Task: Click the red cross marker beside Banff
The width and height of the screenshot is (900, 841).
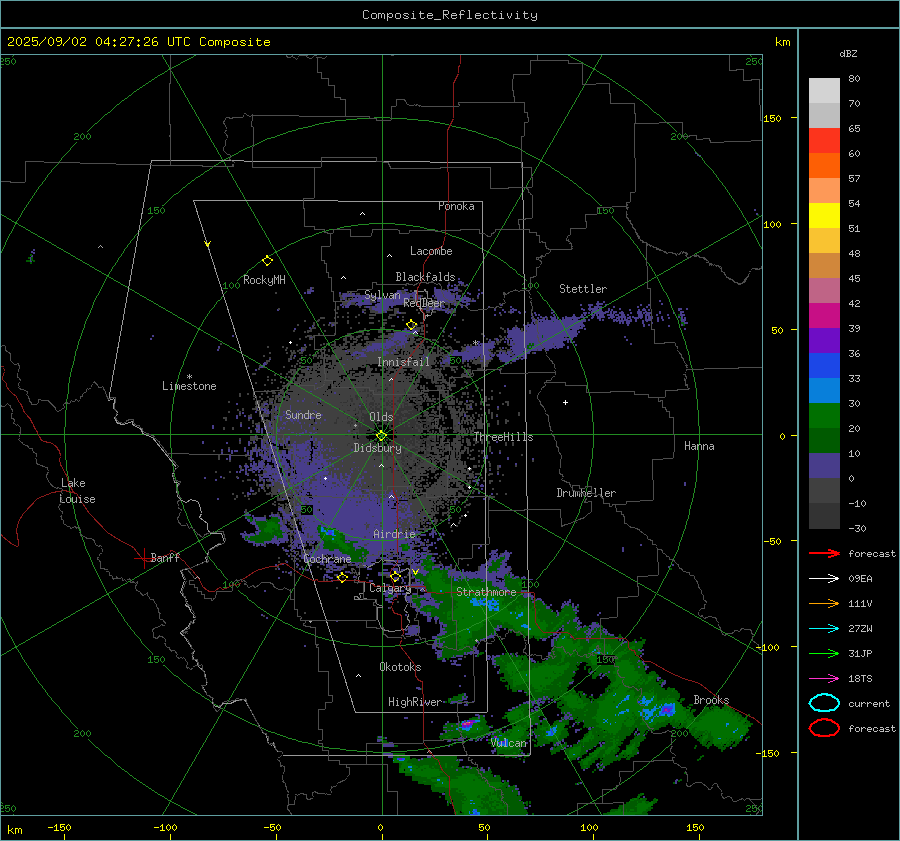Action: pyautogui.click(x=143, y=558)
